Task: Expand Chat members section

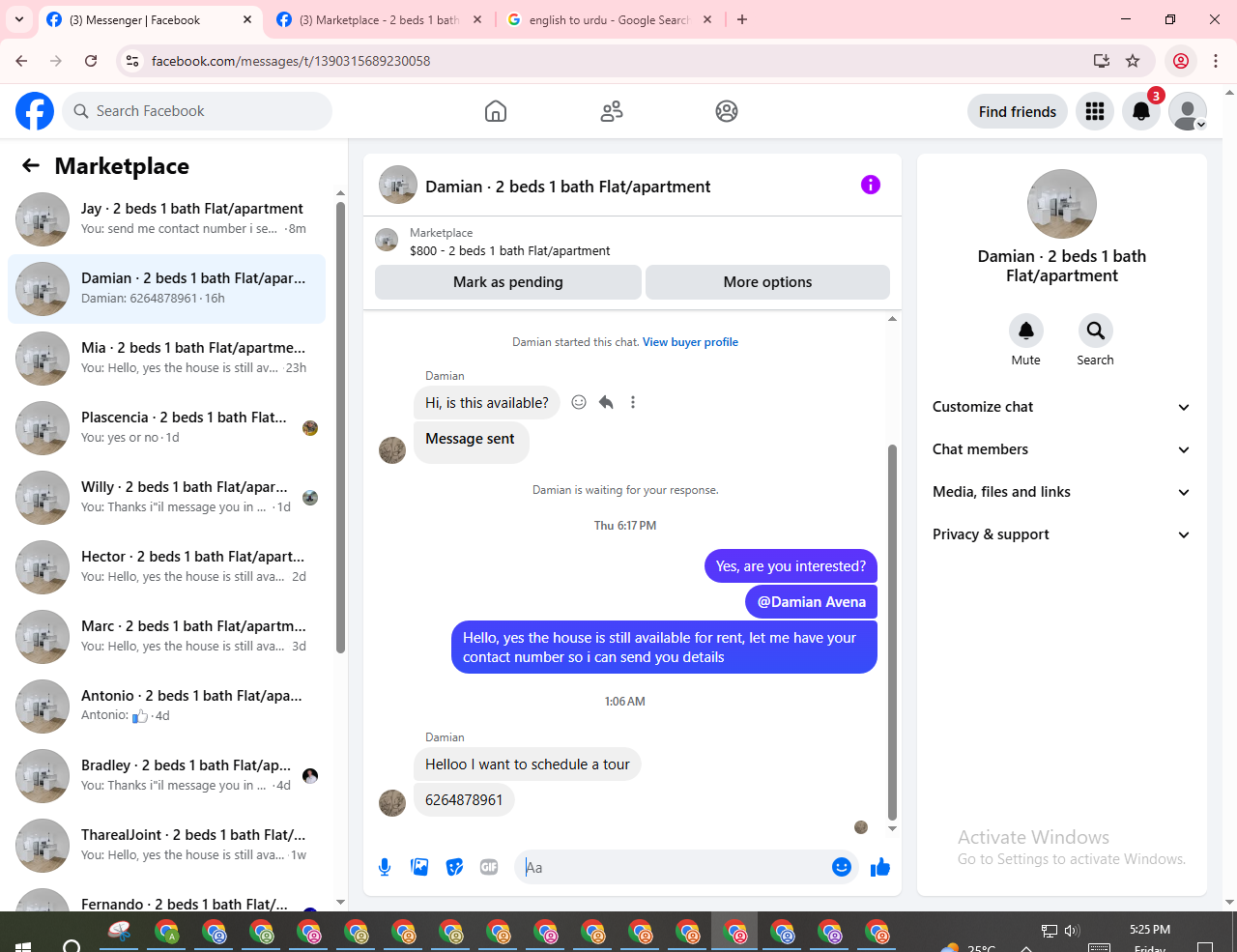Action: 1062,449
